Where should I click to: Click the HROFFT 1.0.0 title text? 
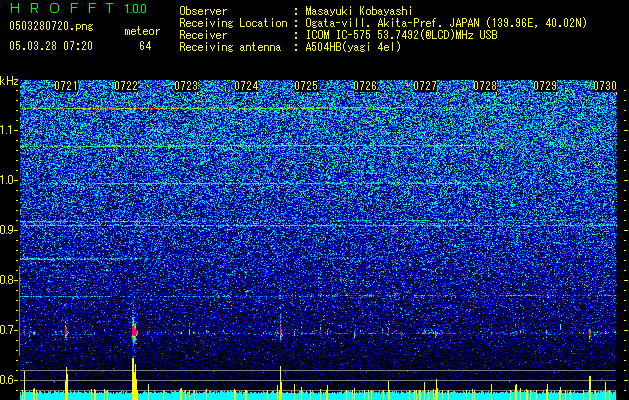click(78, 8)
